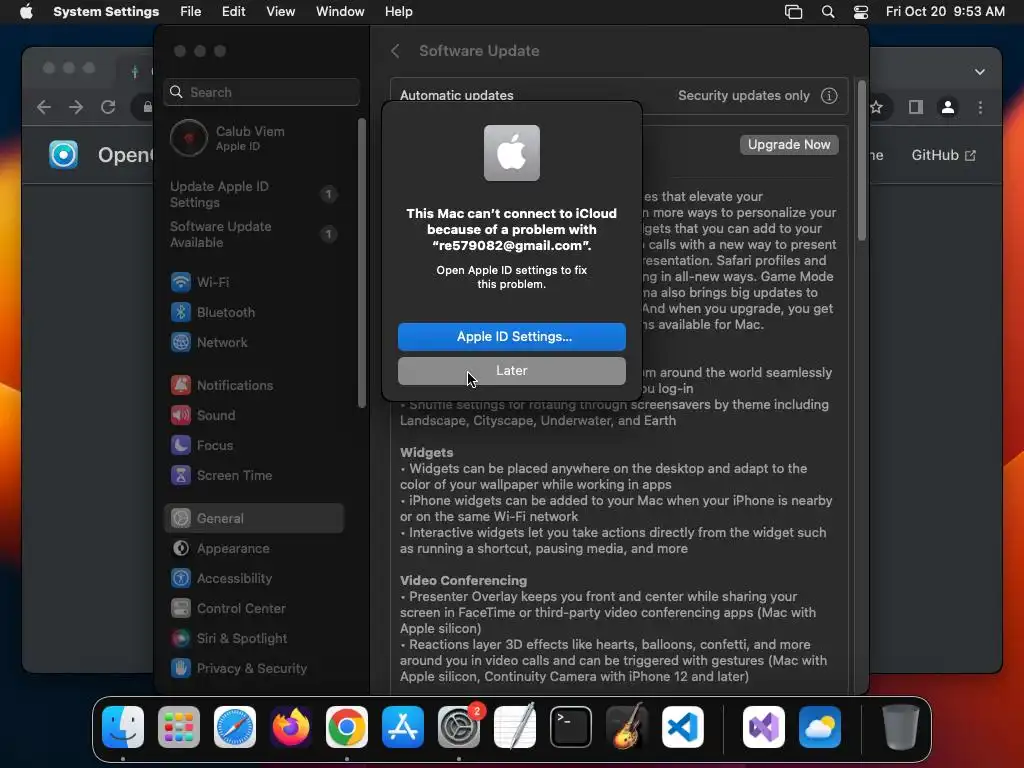Screen dimensions: 1024x768
Task: Select Network in the settings sidebar
Action: [x=253, y=342]
